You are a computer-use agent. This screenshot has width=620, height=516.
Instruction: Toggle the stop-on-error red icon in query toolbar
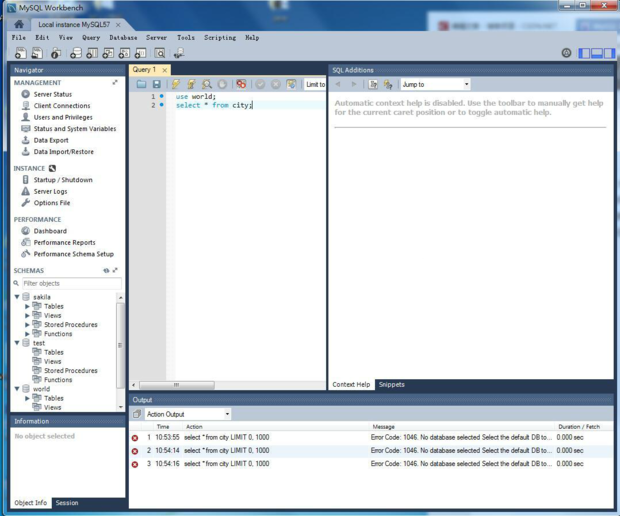tap(241, 85)
